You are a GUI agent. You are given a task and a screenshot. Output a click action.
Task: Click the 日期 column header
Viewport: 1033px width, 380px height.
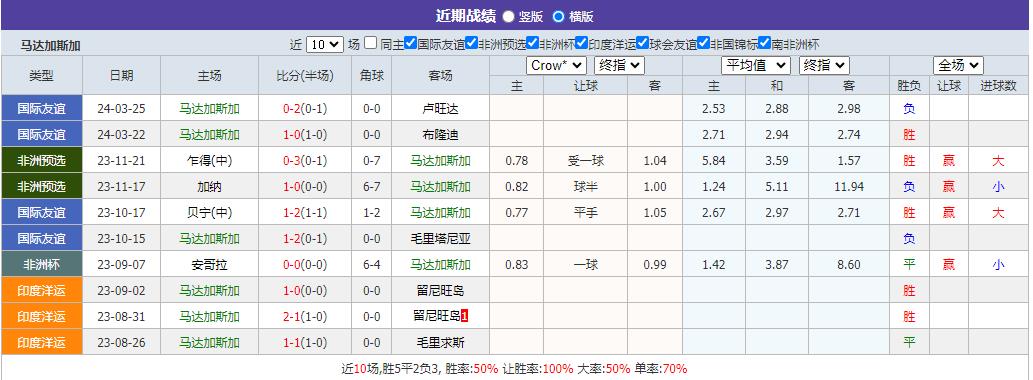[x=121, y=75]
